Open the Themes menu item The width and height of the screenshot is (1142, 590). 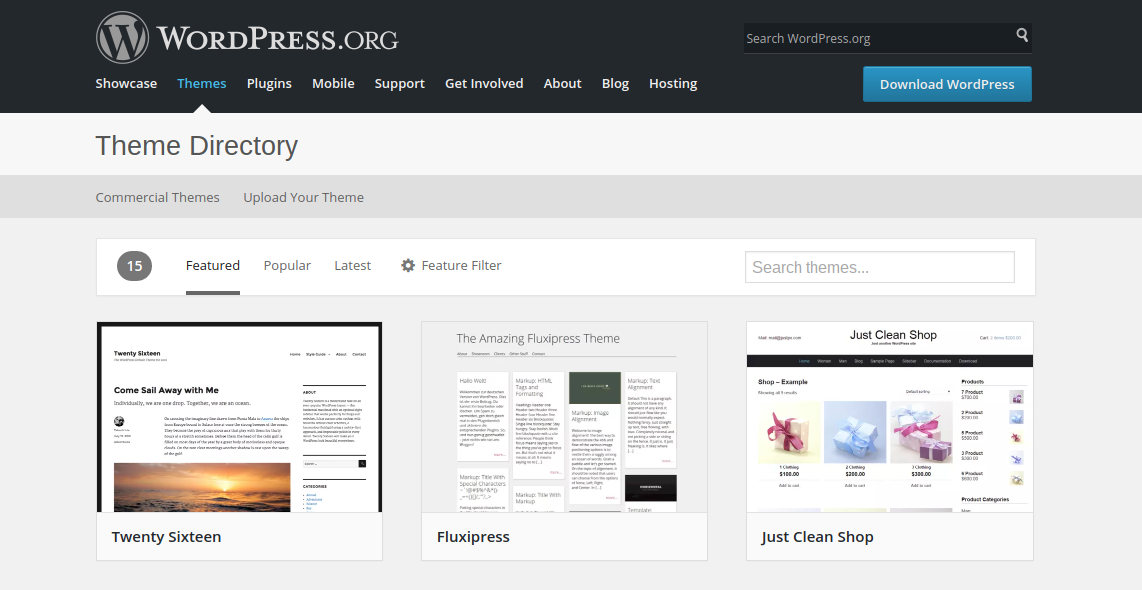point(201,83)
